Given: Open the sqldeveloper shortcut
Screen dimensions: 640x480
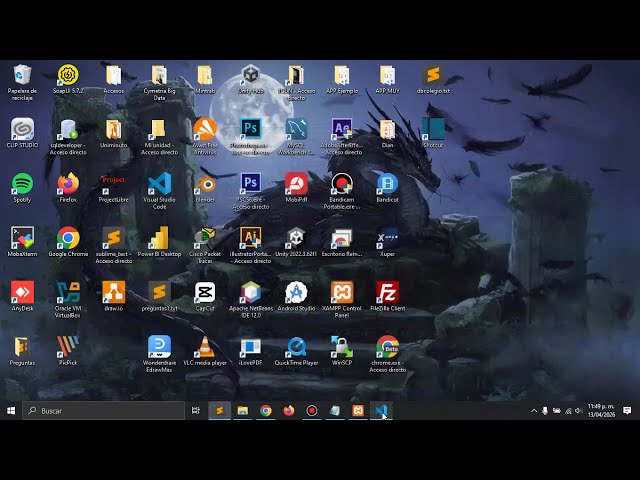Looking at the screenshot, I should click(x=68, y=136).
